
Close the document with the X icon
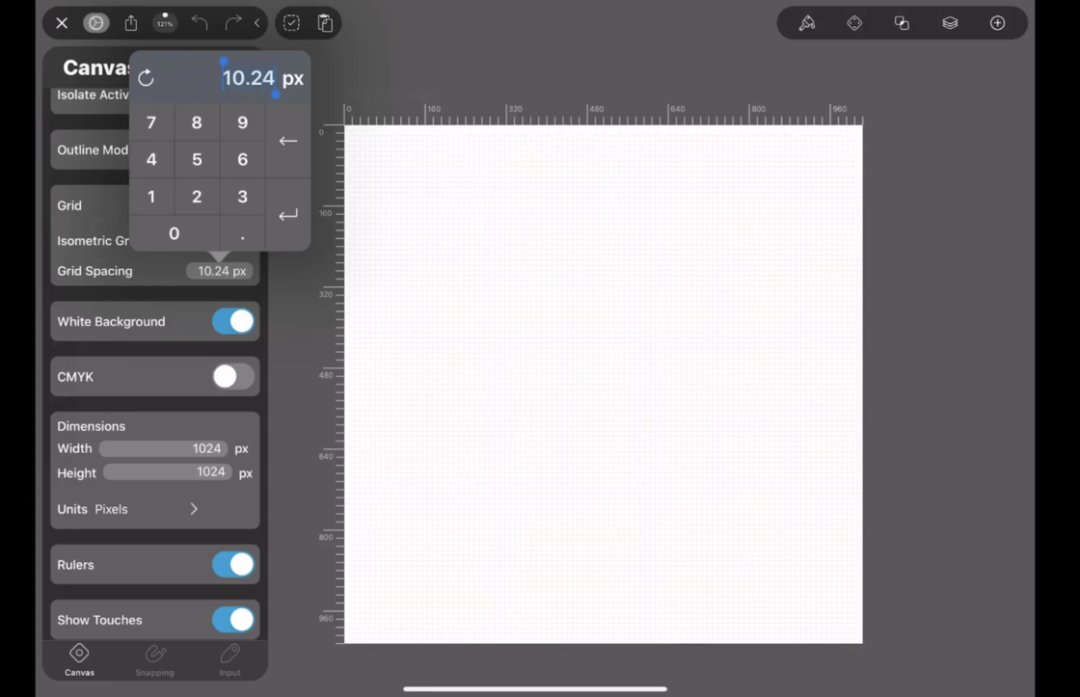click(x=61, y=23)
